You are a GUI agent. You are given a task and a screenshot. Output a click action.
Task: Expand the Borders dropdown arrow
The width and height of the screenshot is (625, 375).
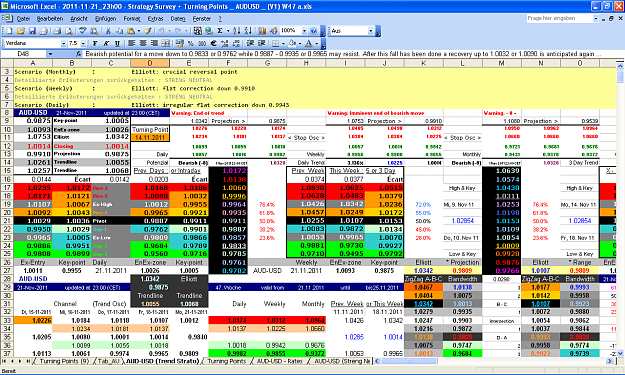click(283, 43)
